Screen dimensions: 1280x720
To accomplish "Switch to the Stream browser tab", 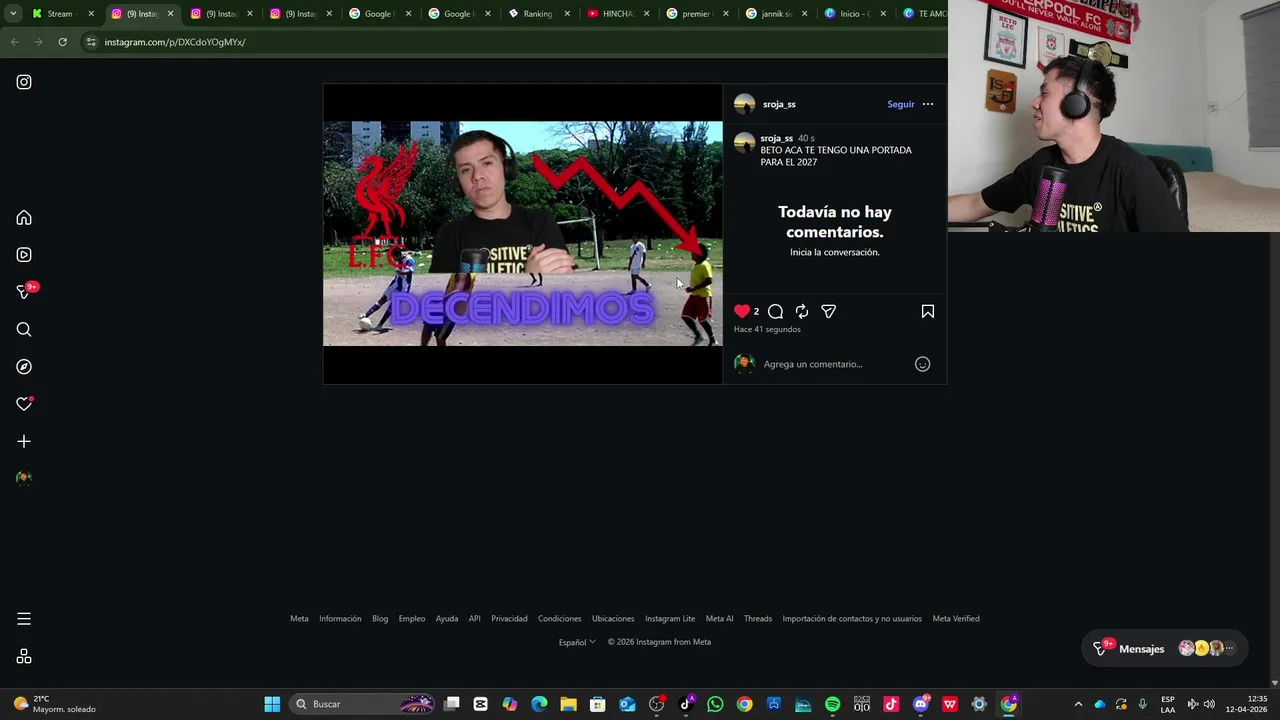I will [x=62, y=14].
